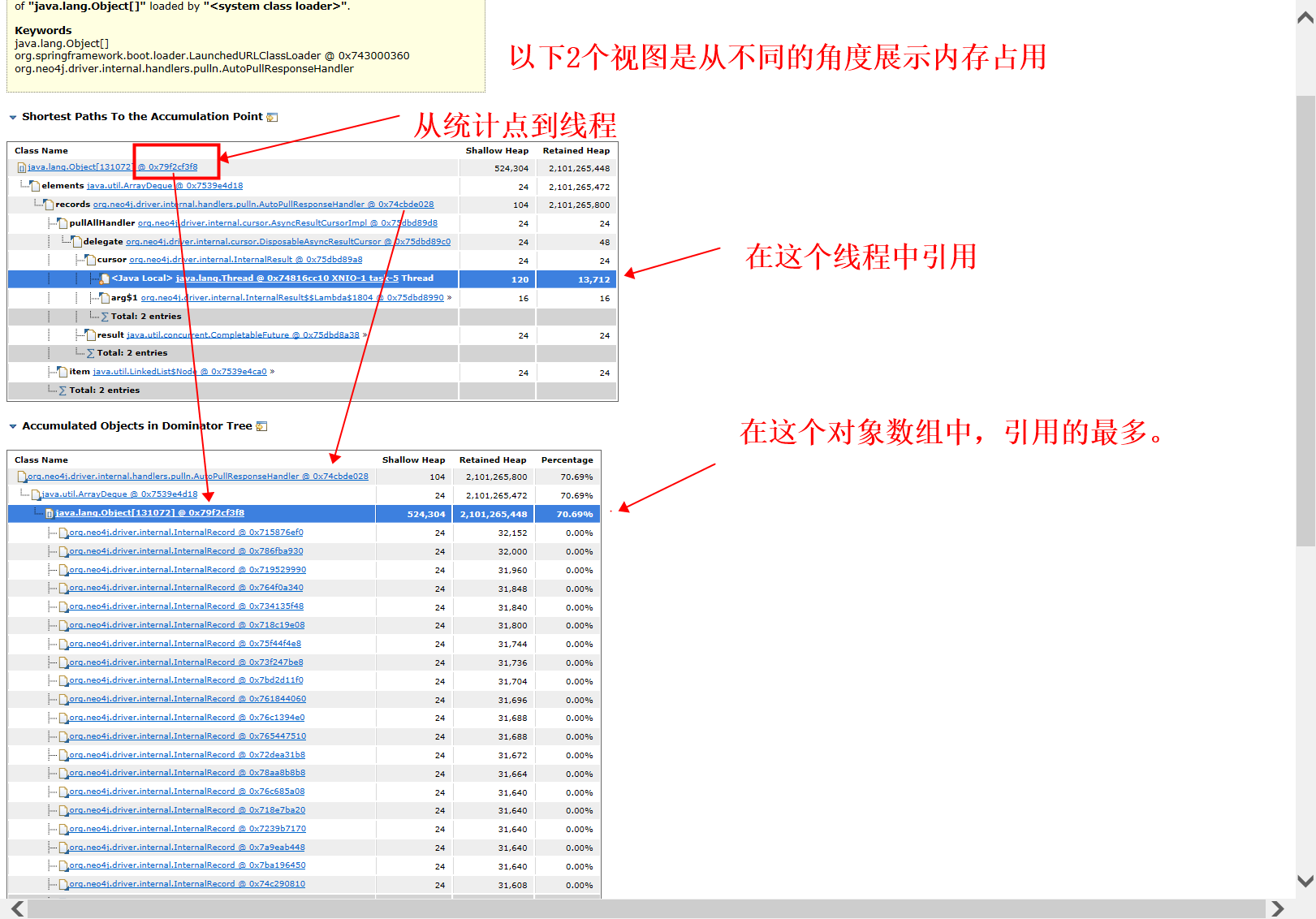The image size is (1316, 919).
Task: Click the object icon of the result CompletableFuture row
Action: pos(90,335)
